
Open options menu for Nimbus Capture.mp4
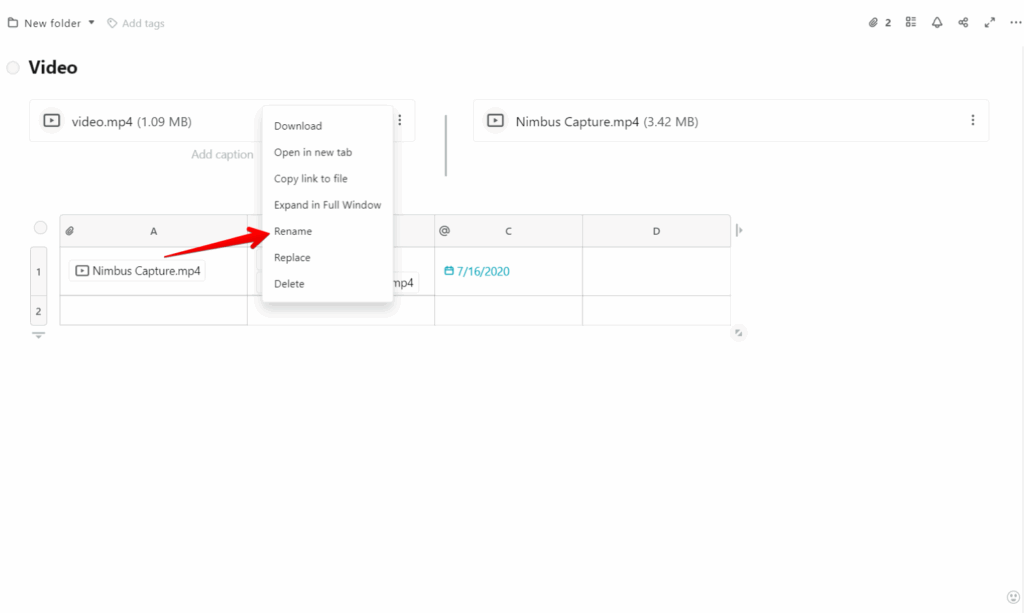[972, 121]
